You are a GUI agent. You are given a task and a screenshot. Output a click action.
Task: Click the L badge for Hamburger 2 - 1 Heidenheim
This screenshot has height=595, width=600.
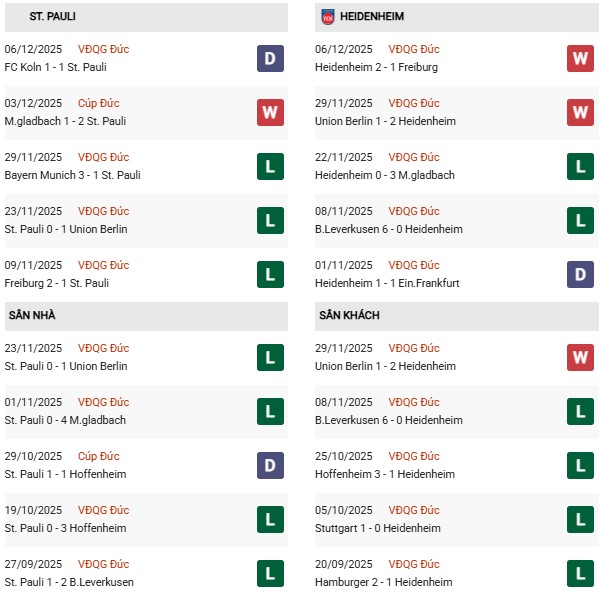[580, 573]
